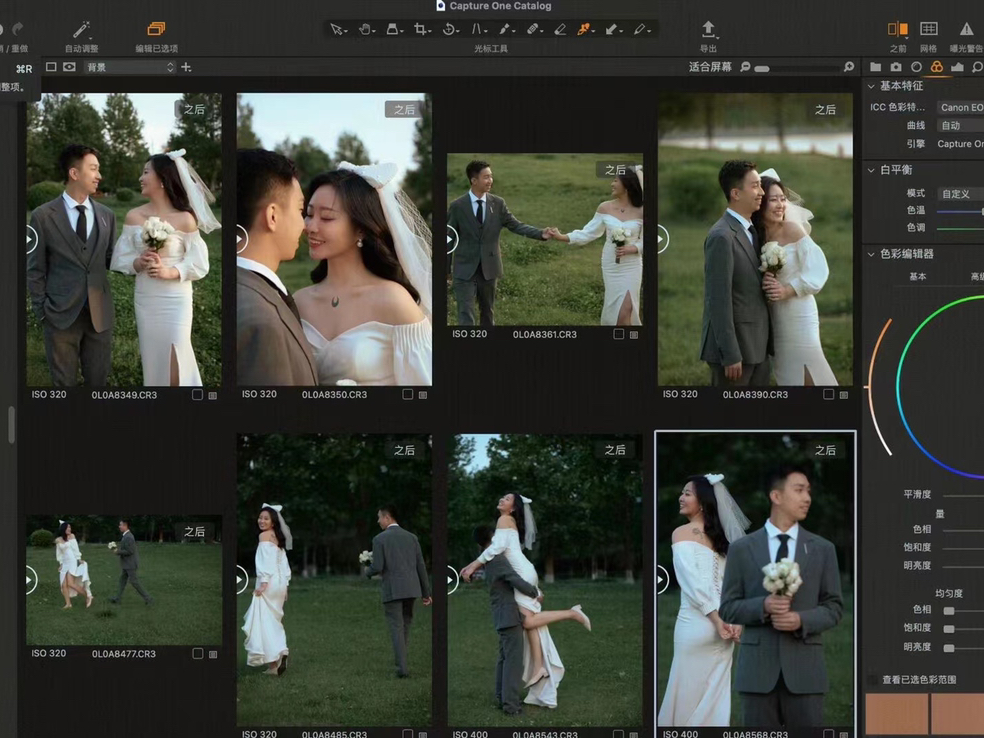Toggle the 之前 (before) comparison icon
Image resolution: width=984 pixels, height=738 pixels.
[x=897, y=29]
